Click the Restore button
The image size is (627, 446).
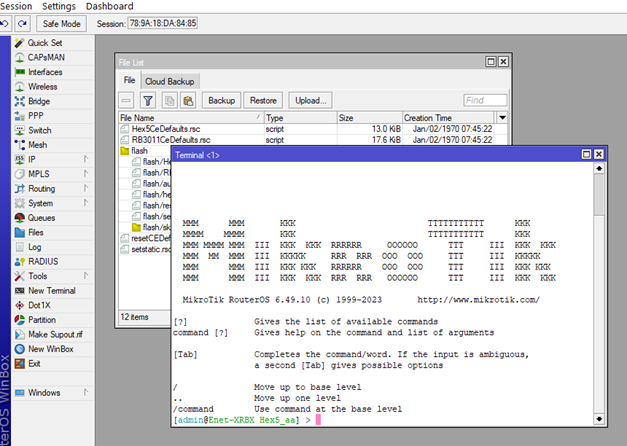tap(263, 100)
